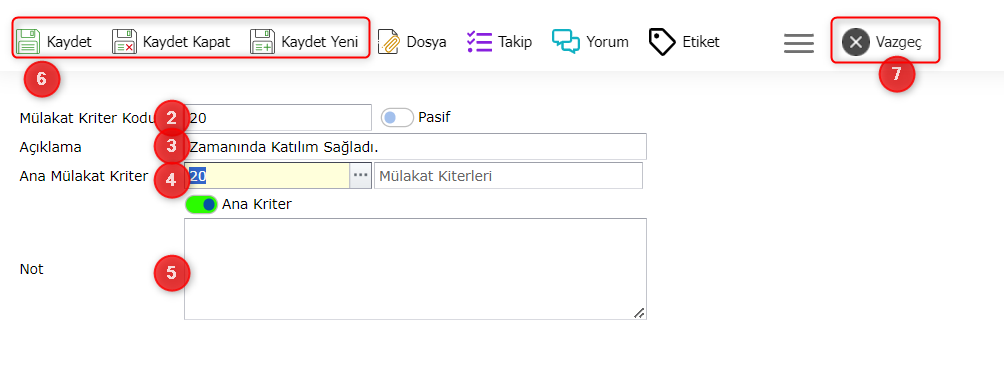The image size is (1004, 365).
Task: Open the hamburger menu
Action: 798,43
